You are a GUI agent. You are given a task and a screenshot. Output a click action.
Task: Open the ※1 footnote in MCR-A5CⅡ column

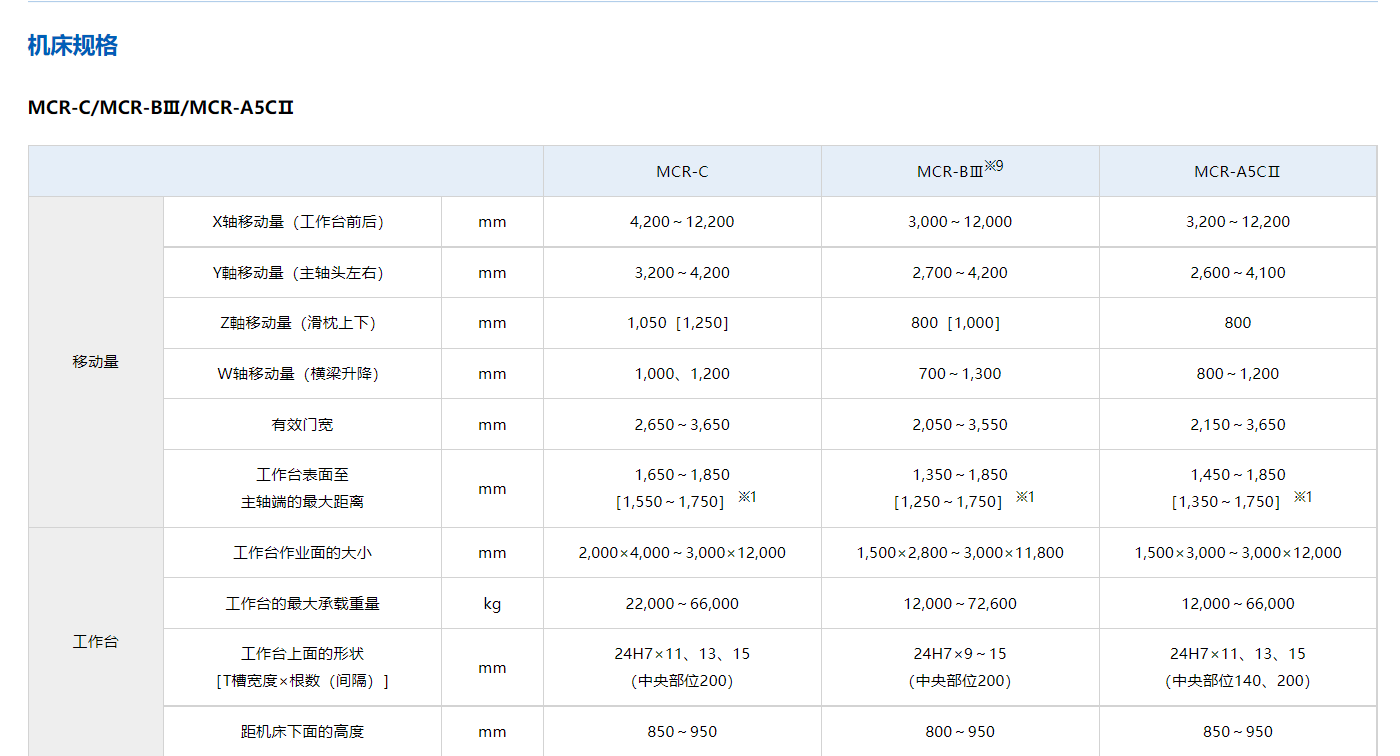[1303, 497]
